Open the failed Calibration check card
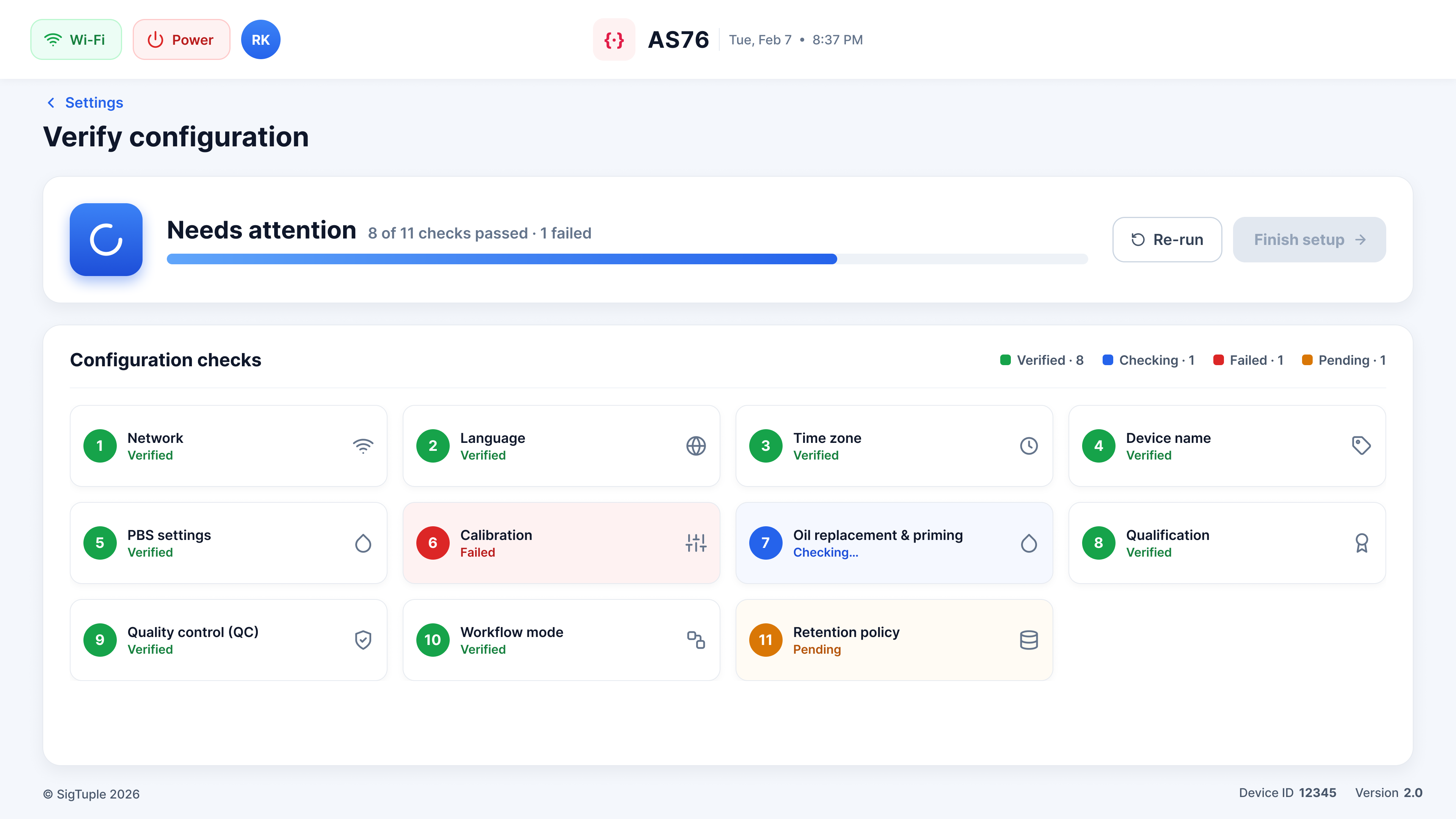This screenshot has width=1456, height=819. 561,543
